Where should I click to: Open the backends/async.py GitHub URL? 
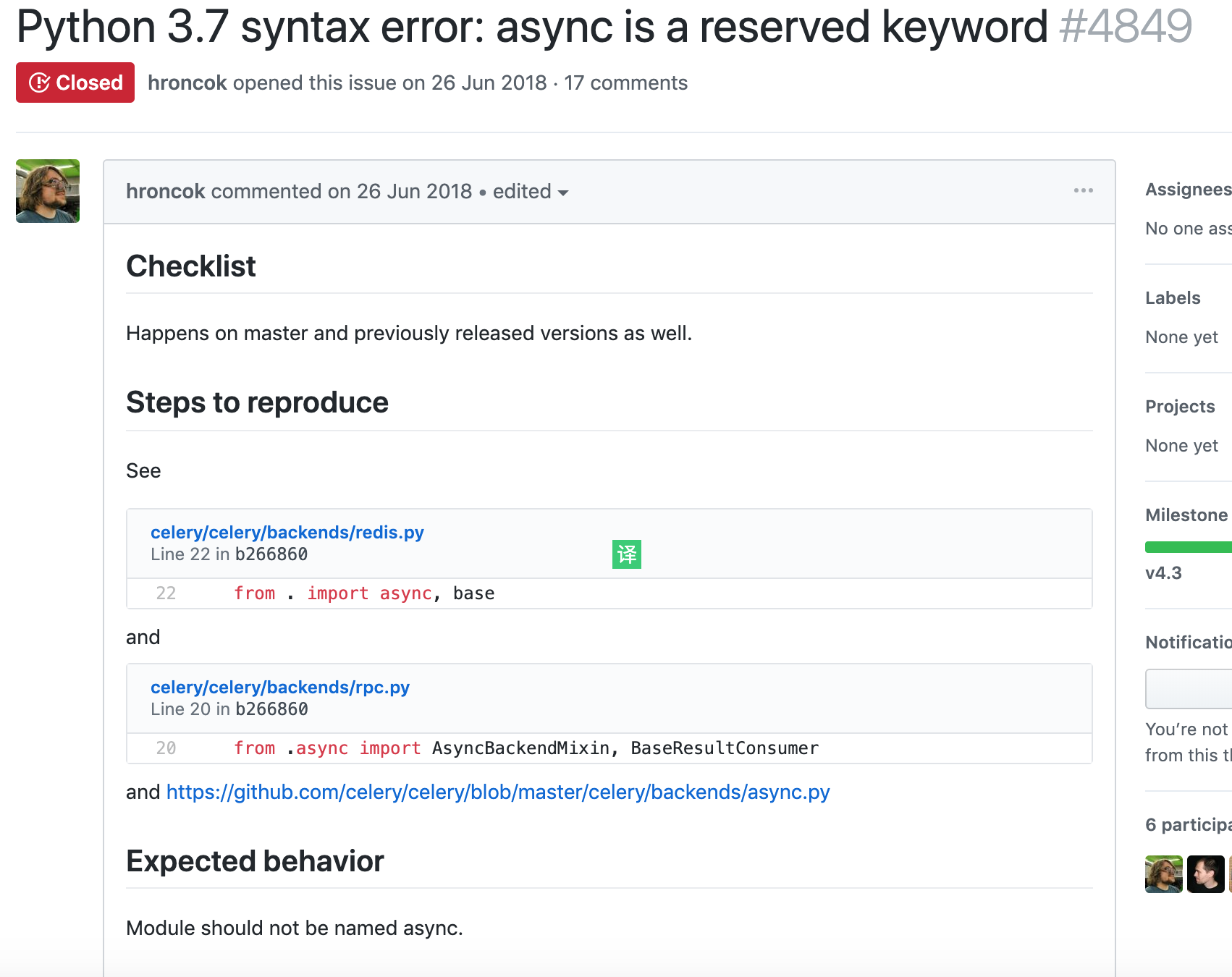pos(498,792)
